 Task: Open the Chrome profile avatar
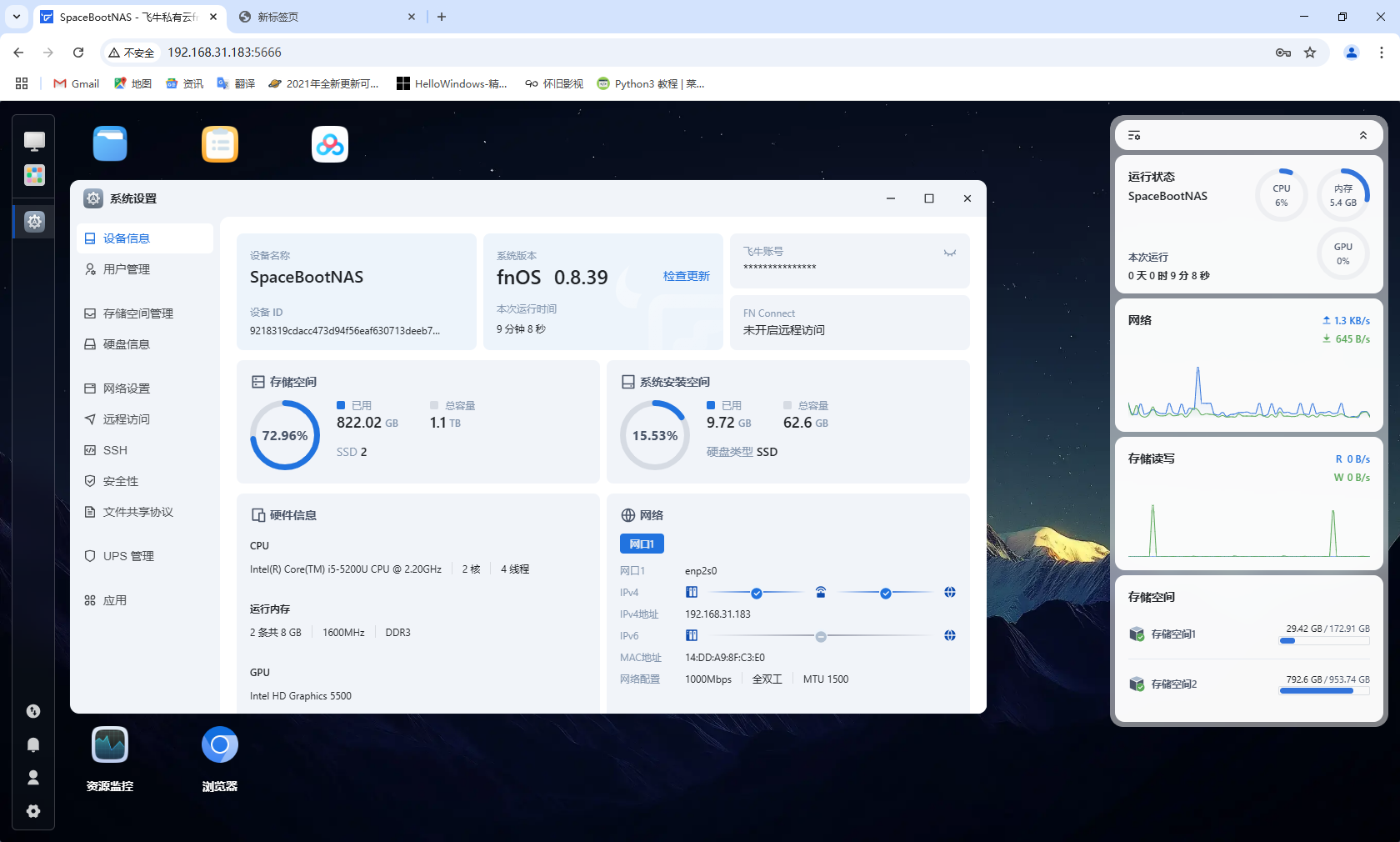1352,53
